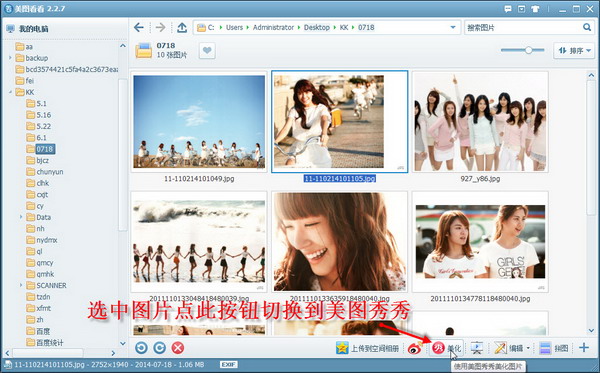
Task: Go back to the previous folder
Action: [139, 28]
